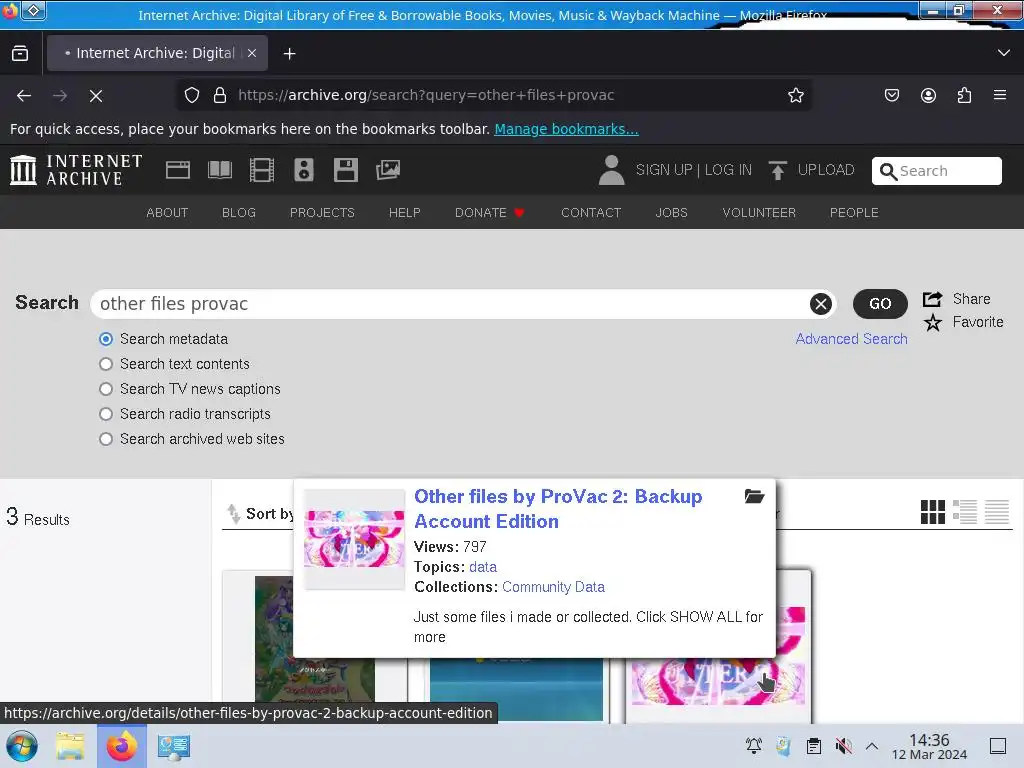Click SIGN UP link
Image resolution: width=1024 pixels, height=768 pixels.
point(664,170)
